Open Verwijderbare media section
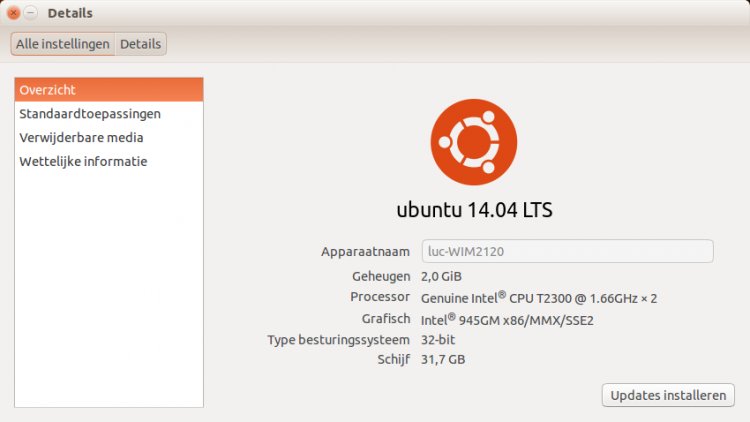Image resolution: width=750 pixels, height=422 pixels. click(109, 138)
